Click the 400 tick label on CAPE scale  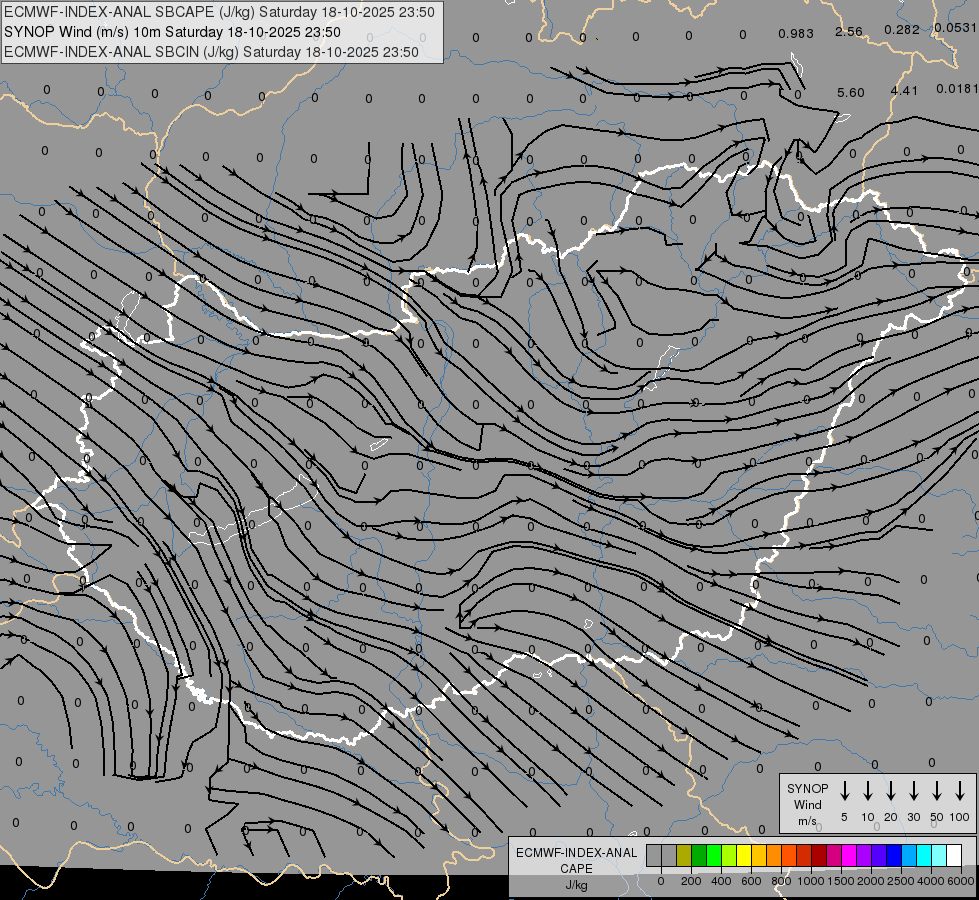tap(721, 881)
